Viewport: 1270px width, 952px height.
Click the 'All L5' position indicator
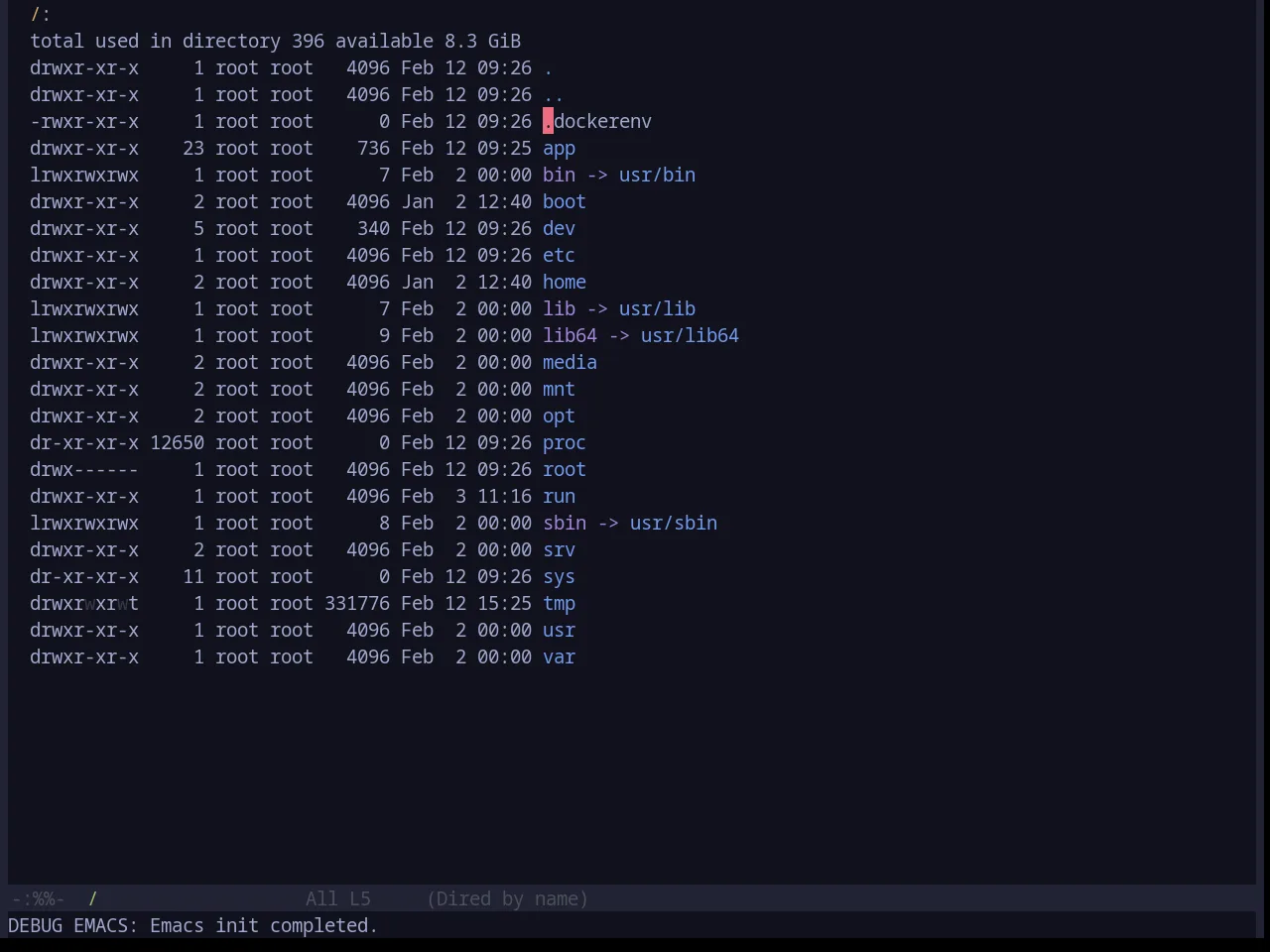pyautogui.click(x=337, y=899)
